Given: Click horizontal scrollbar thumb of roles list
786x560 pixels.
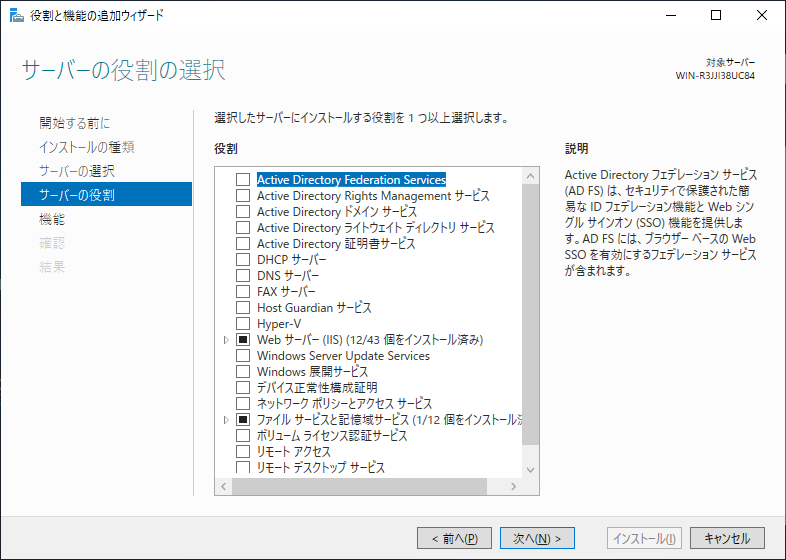Looking at the screenshot, I should [359, 486].
